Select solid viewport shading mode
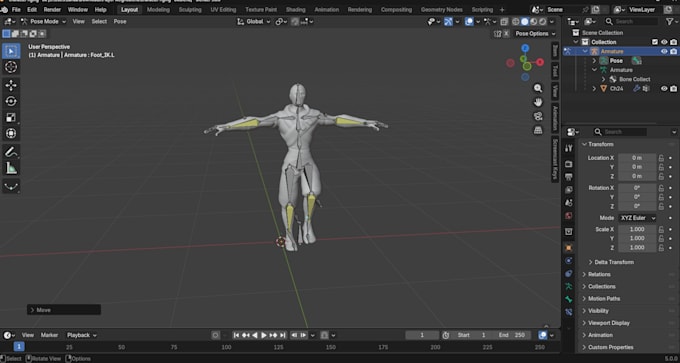 525,22
